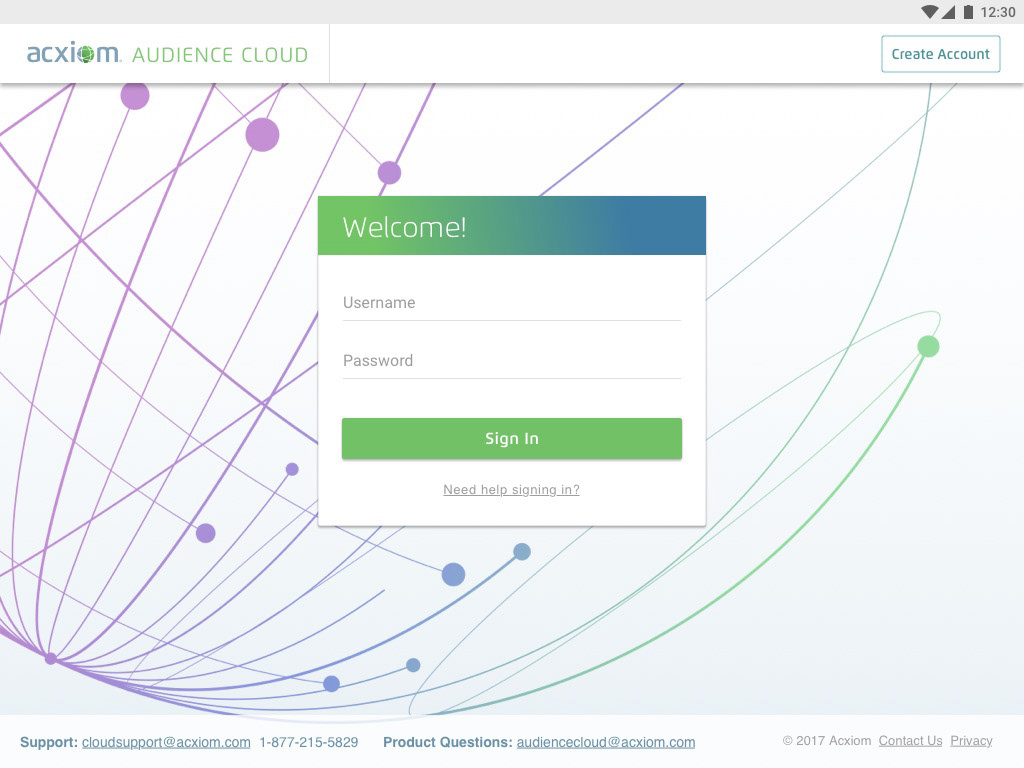Click the © 2017 Acxiom copyright text
Viewport: 1024px width, 768px height.
pos(826,741)
